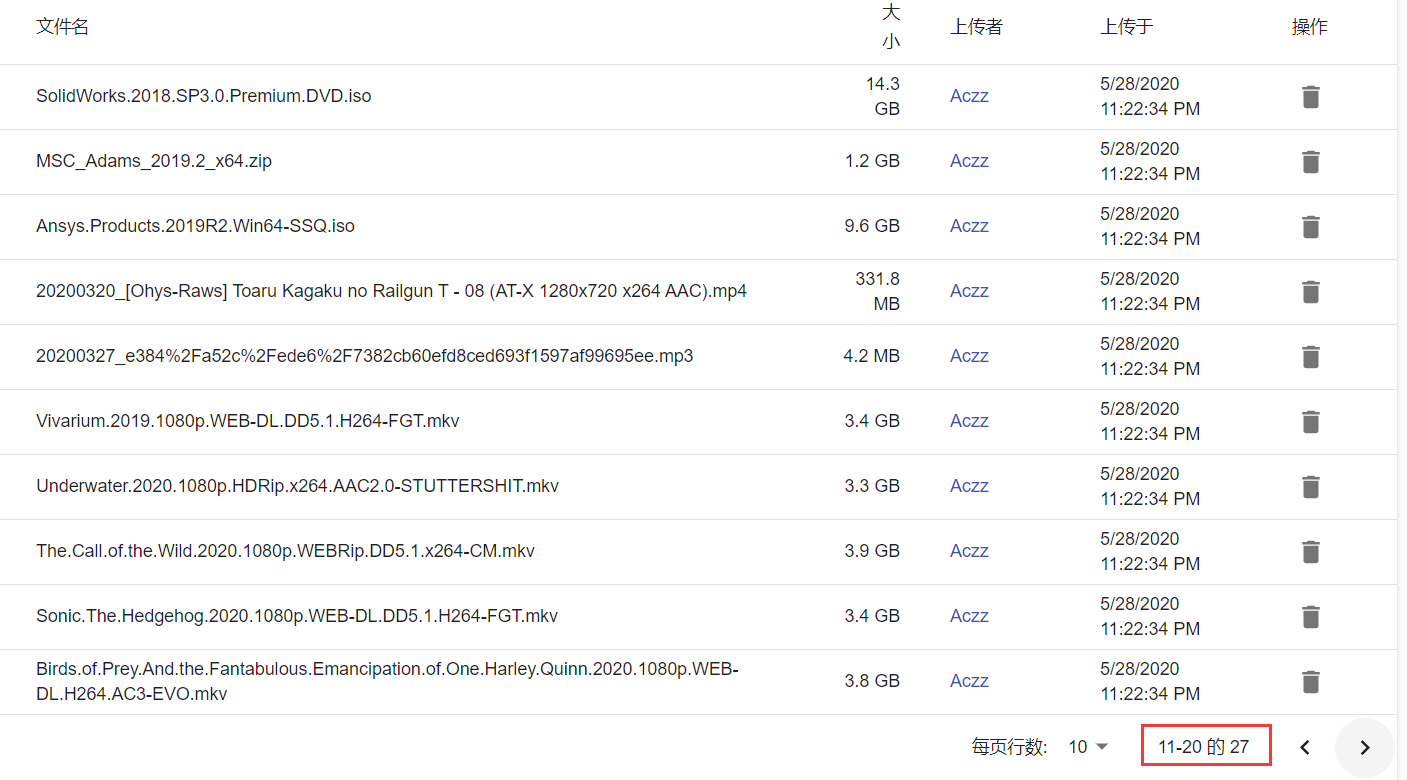Click Aczz link on the Birds.of.Prey row
Viewport: 1407px width, 780px height.
(x=968, y=680)
